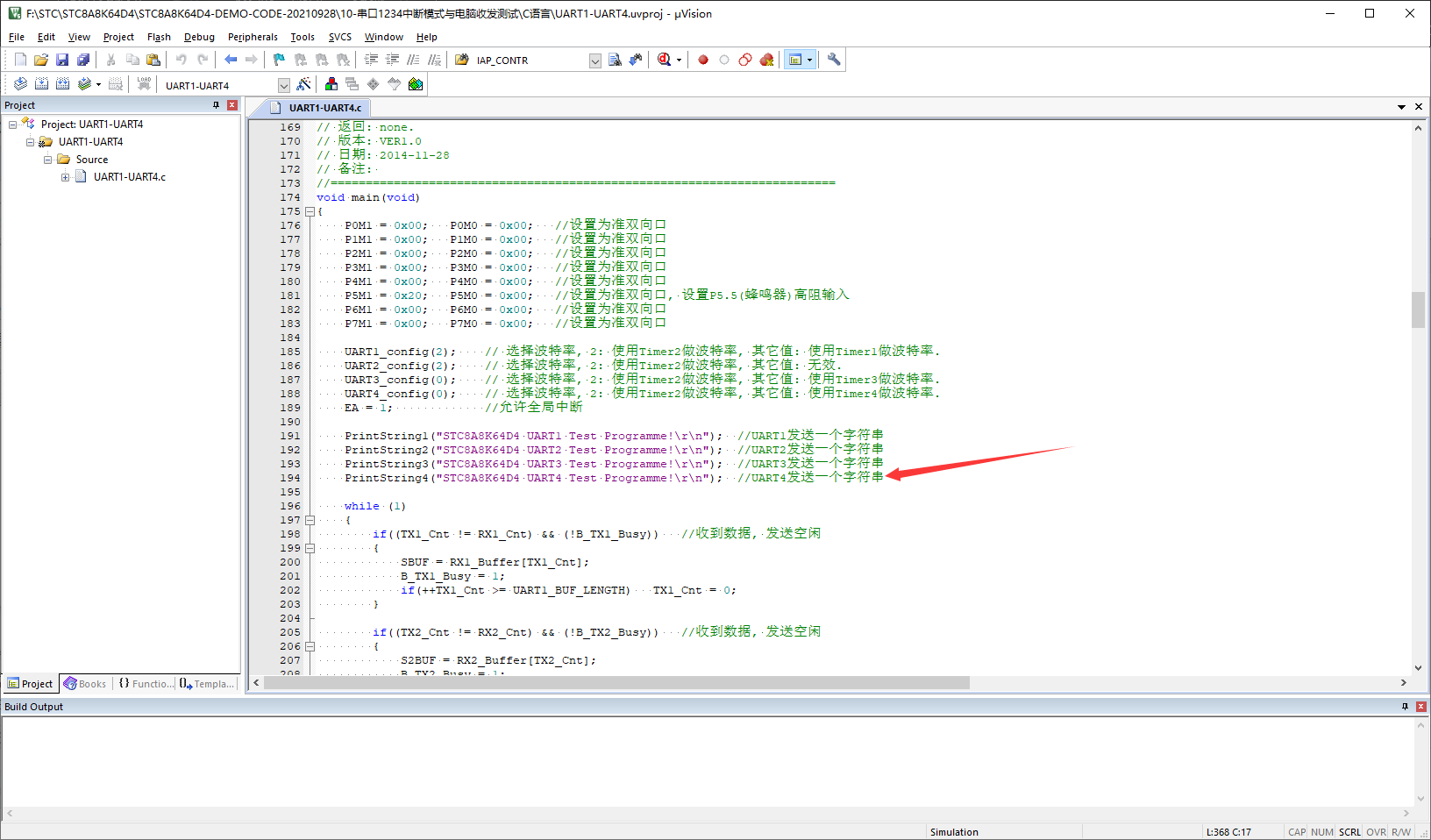Close the Project panel with red X
This screenshot has height=840, width=1431.
[x=232, y=105]
